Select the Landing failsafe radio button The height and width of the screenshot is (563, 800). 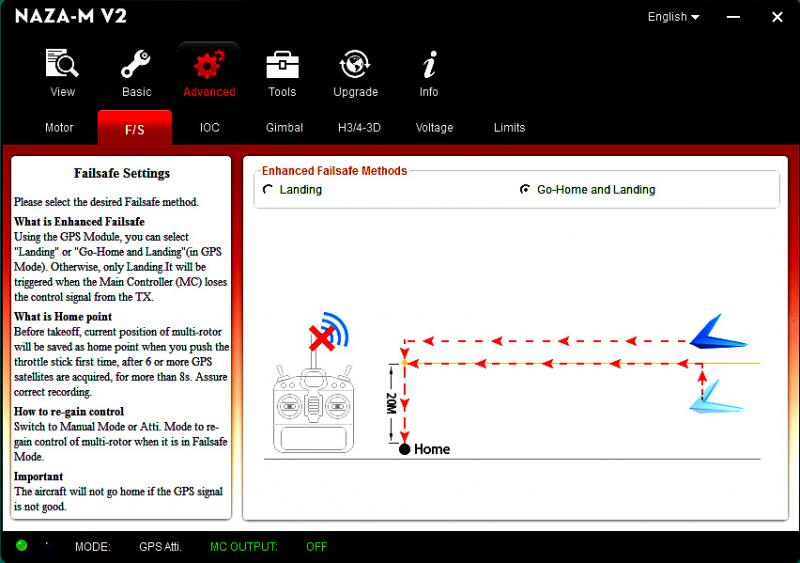[268, 189]
